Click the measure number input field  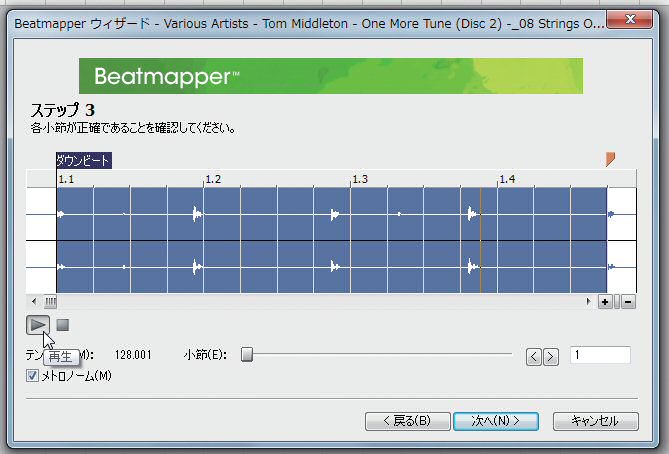click(600, 355)
